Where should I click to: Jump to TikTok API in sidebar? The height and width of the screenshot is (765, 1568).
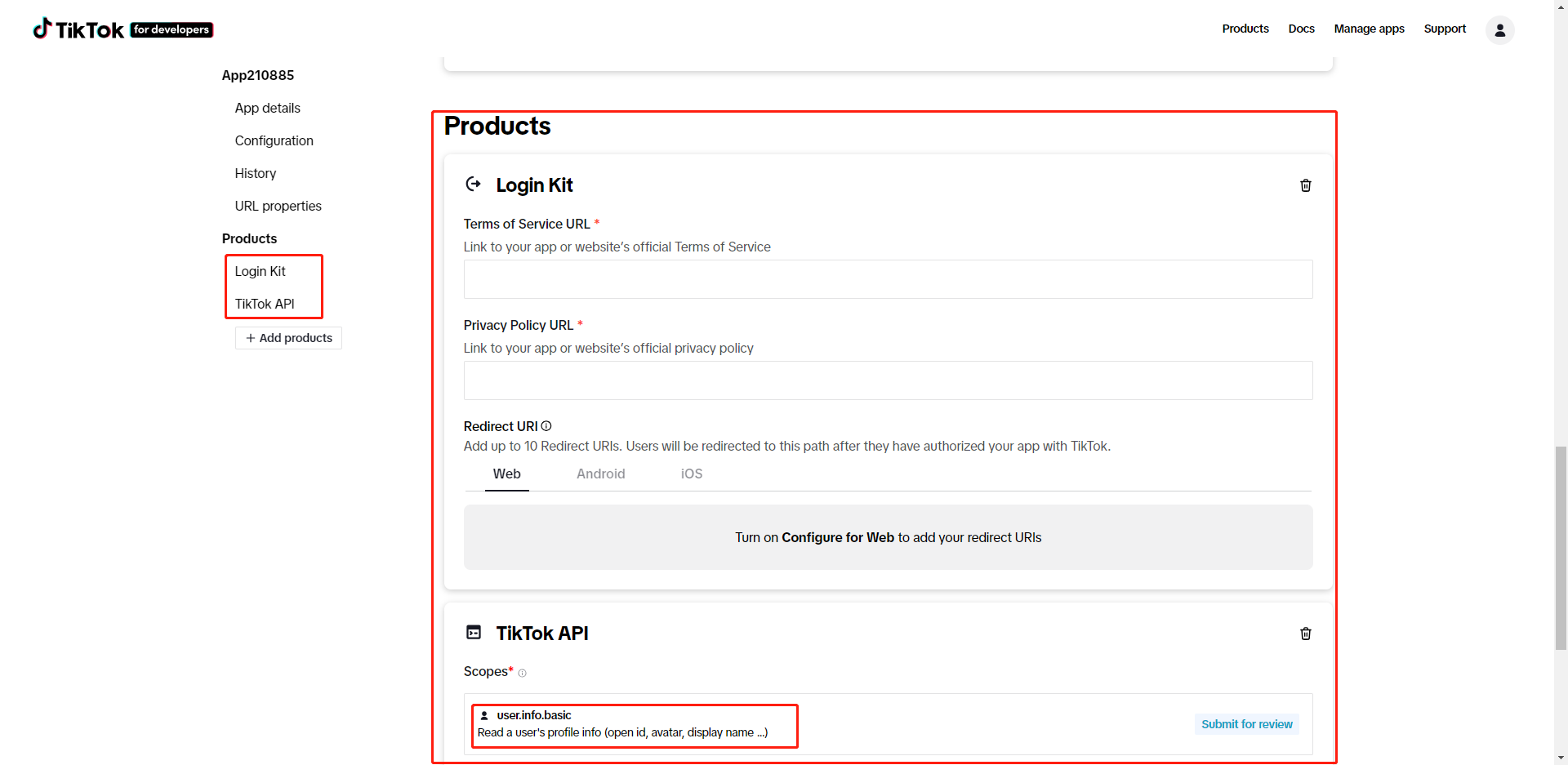pos(265,304)
